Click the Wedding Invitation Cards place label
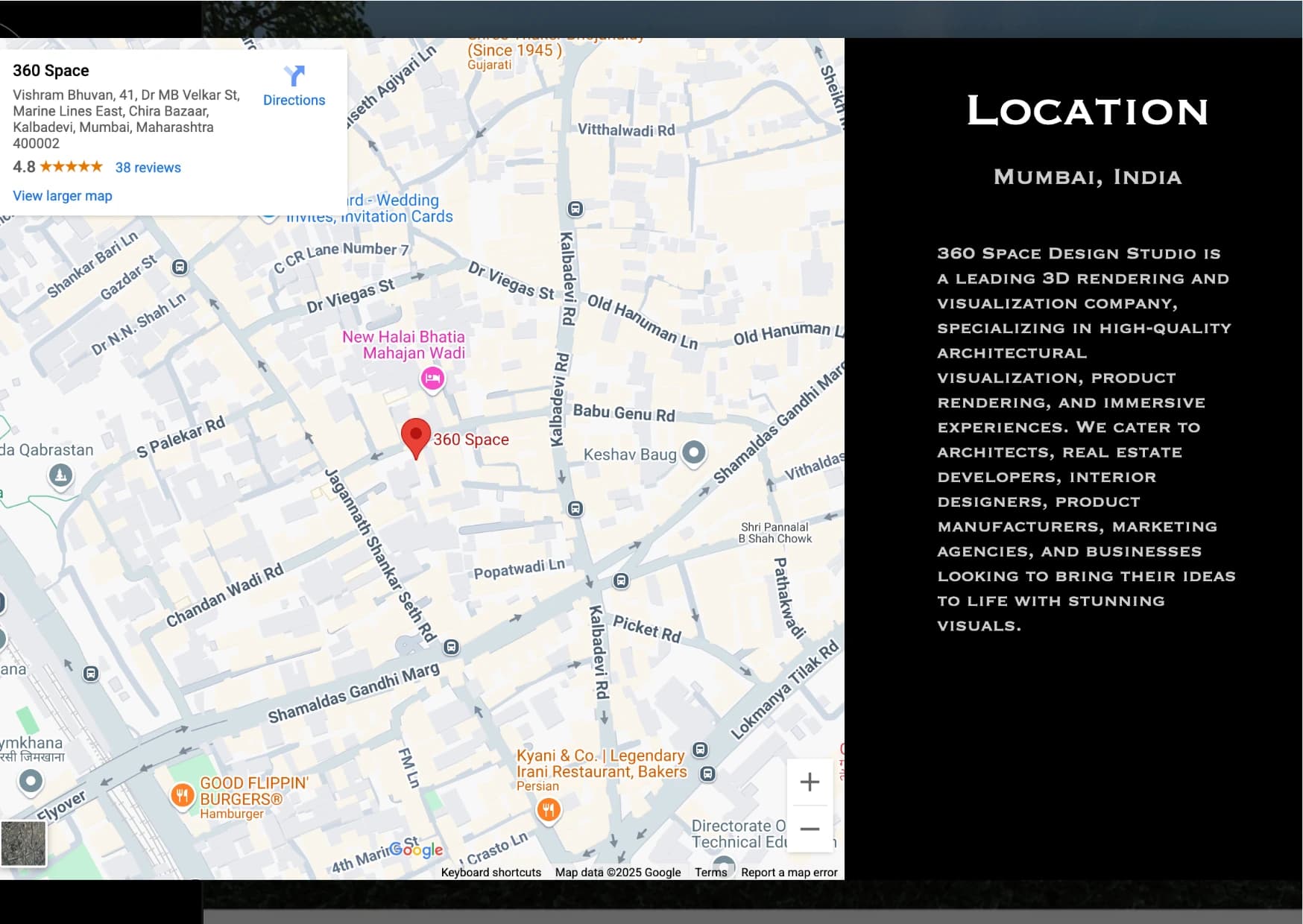This screenshot has height=924, width=1303. click(370, 209)
